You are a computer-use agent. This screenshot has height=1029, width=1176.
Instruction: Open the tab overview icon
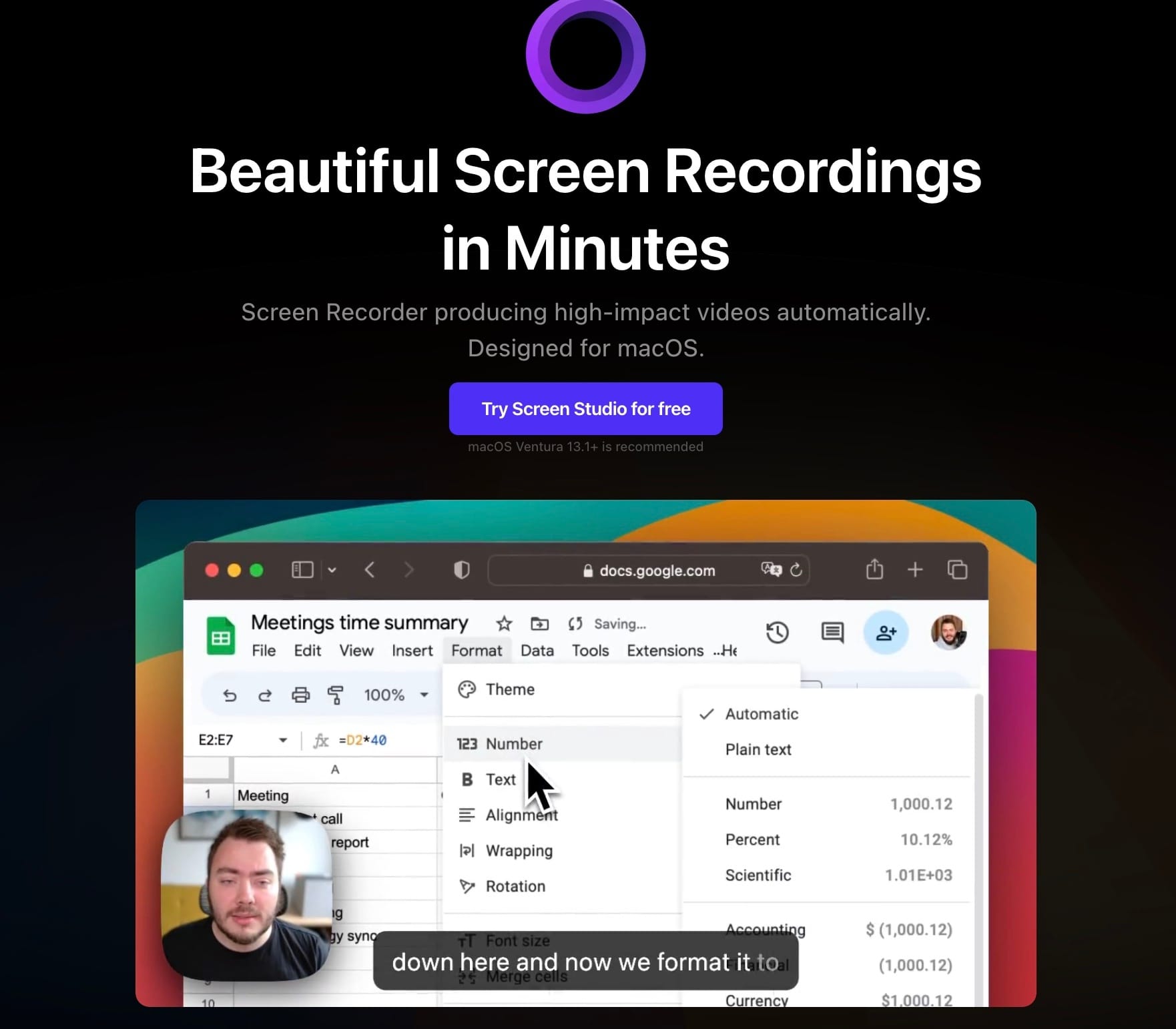pos(957,569)
